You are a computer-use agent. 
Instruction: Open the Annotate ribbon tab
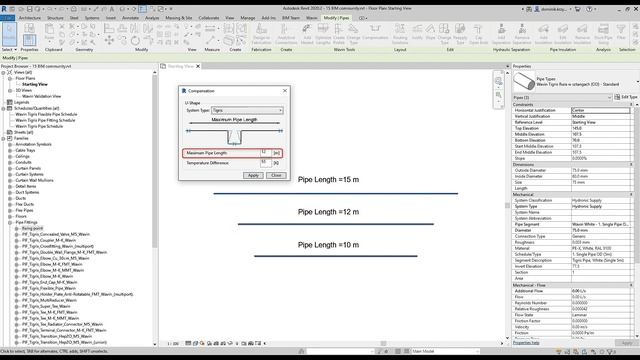click(131, 18)
